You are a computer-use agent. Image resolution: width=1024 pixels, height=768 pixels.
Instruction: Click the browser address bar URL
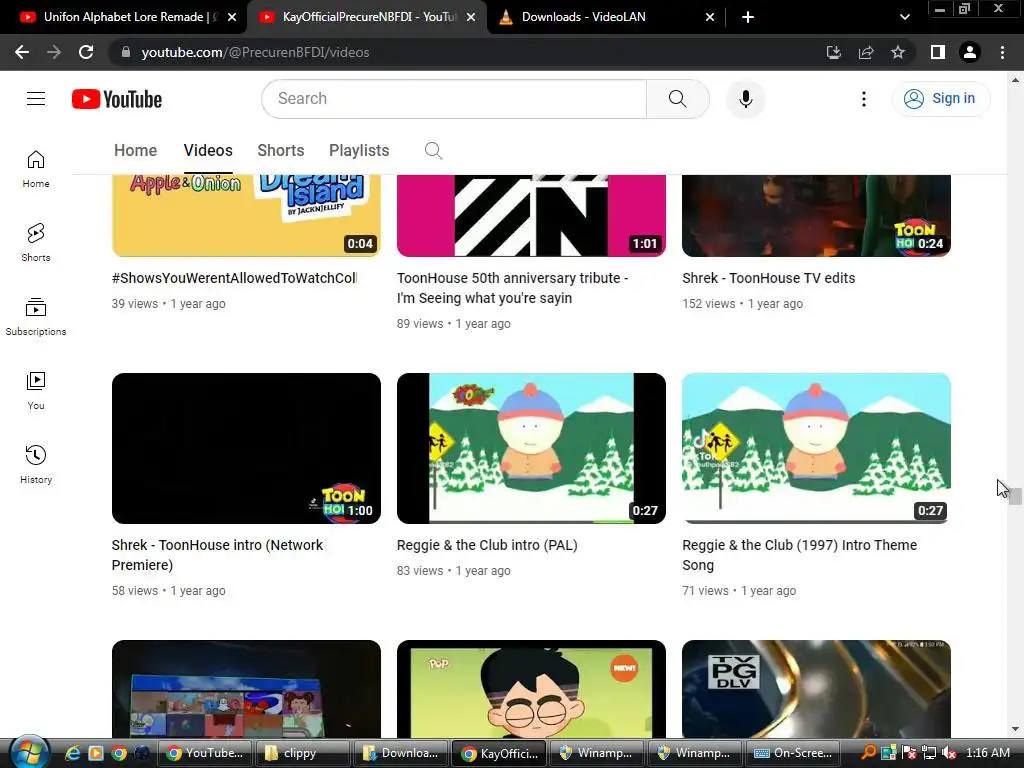(255, 52)
